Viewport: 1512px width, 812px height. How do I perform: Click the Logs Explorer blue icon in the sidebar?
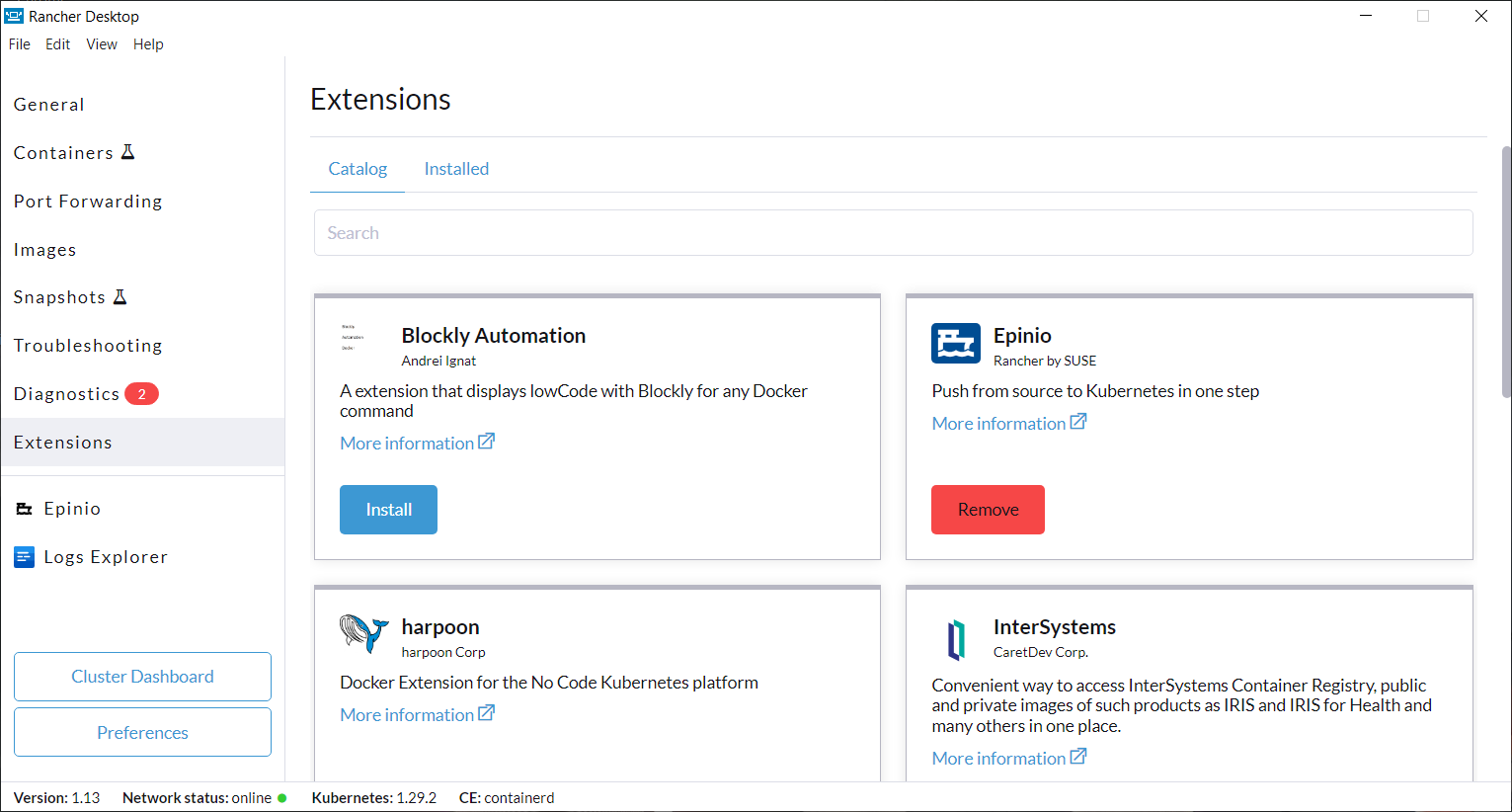(x=25, y=557)
